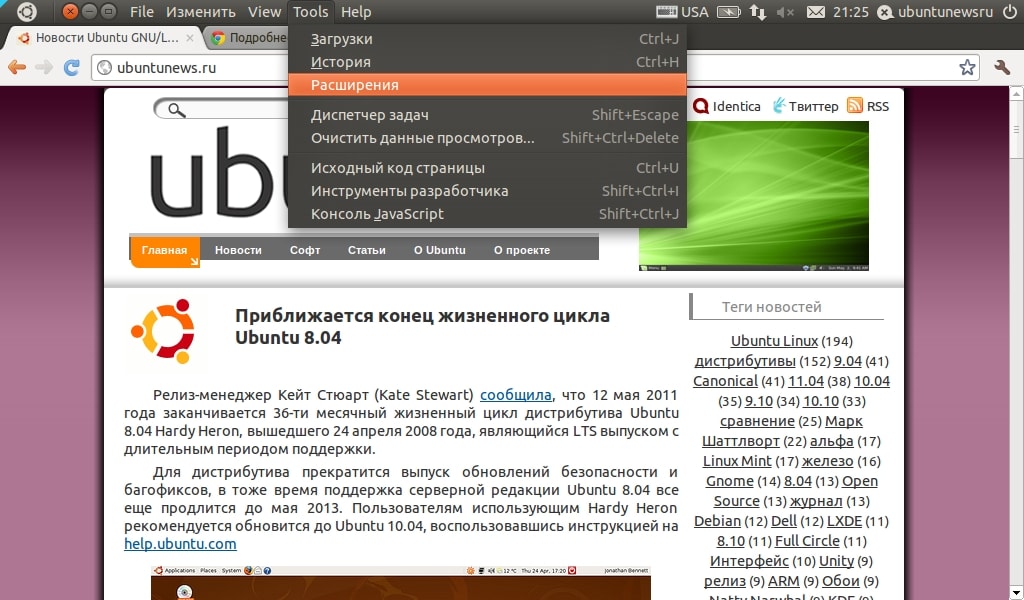
Task: Bookmark page with the star icon
Action: [x=967, y=67]
